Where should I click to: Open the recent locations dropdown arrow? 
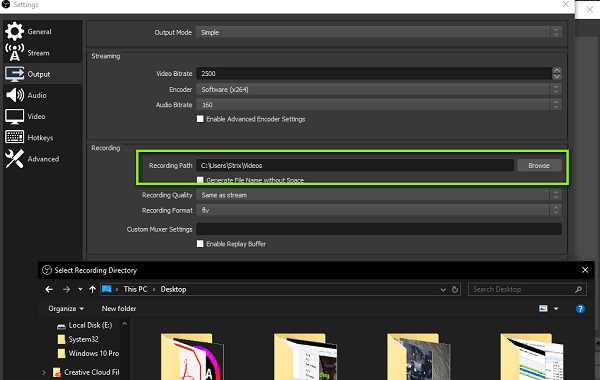(80, 289)
